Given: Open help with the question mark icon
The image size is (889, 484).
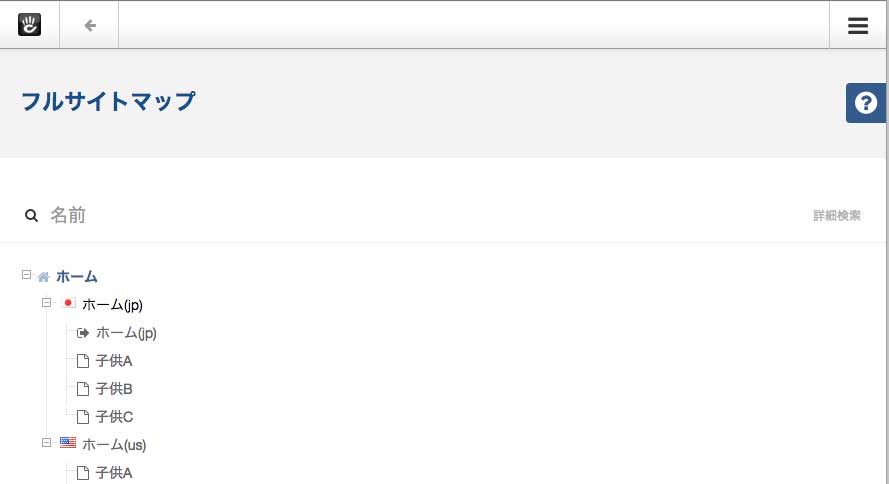Looking at the screenshot, I should 866,103.
